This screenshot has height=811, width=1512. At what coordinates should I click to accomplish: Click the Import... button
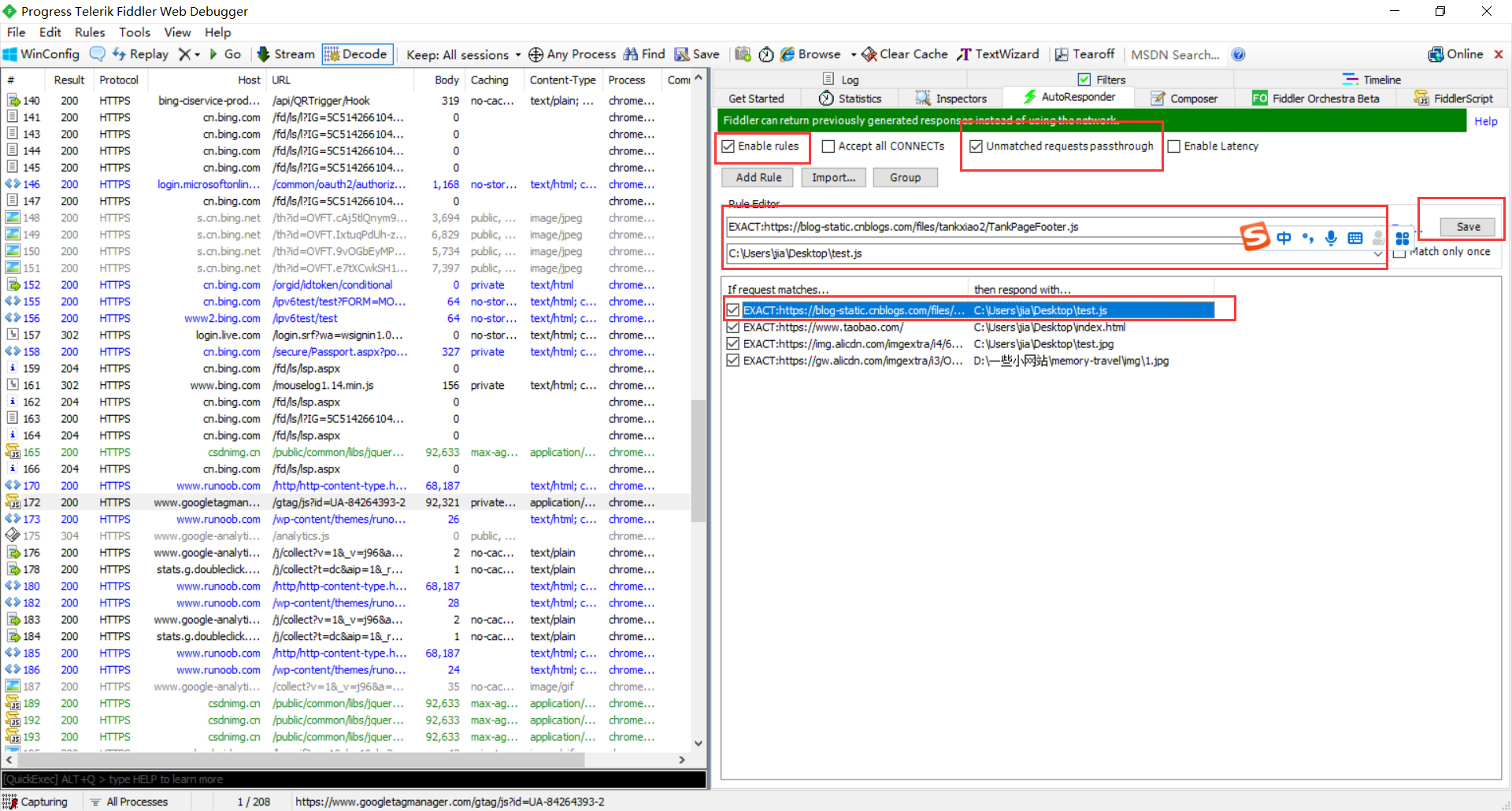click(833, 177)
